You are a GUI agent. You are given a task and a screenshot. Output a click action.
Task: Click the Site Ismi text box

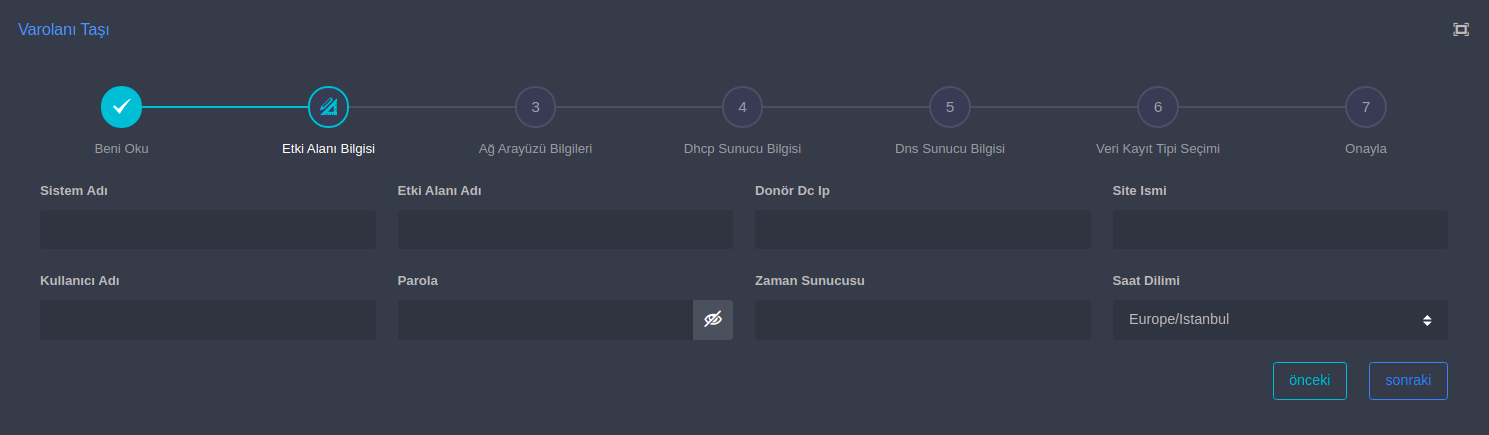[1280, 229]
